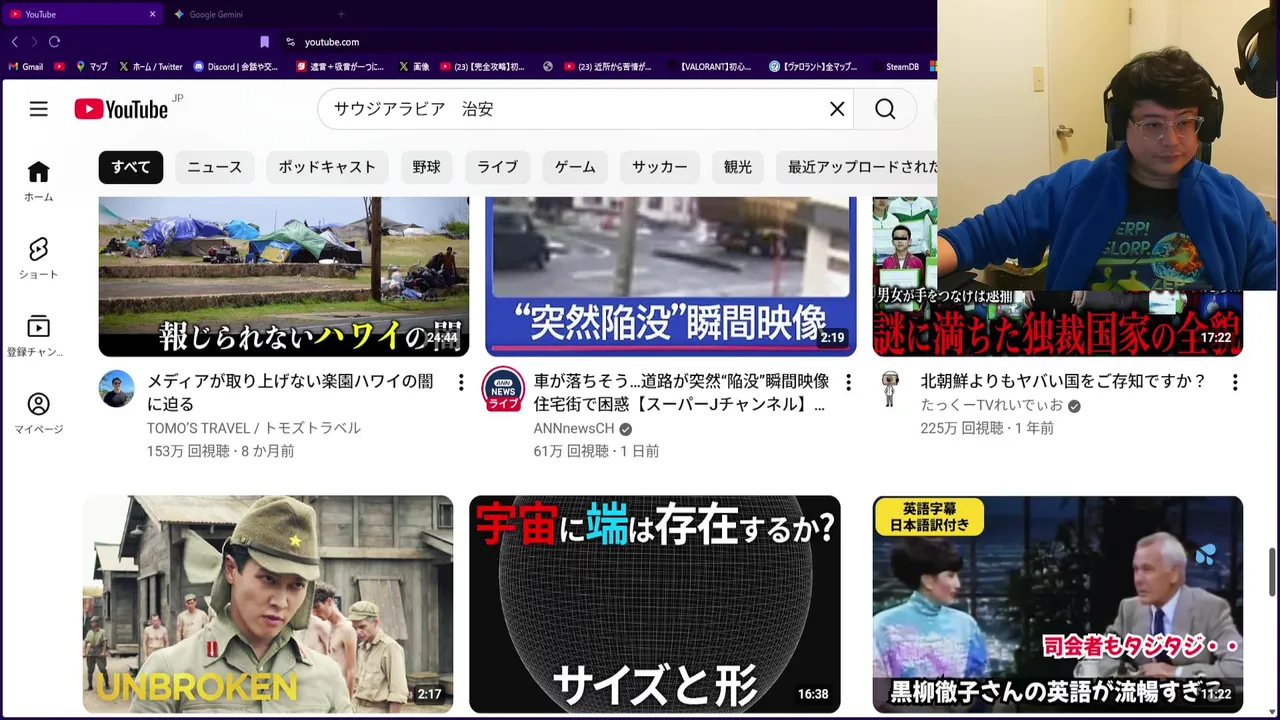Play the 突然陥没 瞬間映像 thumbnail
Viewport: 1280px width, 720px height.
click(x=671, y=276)
